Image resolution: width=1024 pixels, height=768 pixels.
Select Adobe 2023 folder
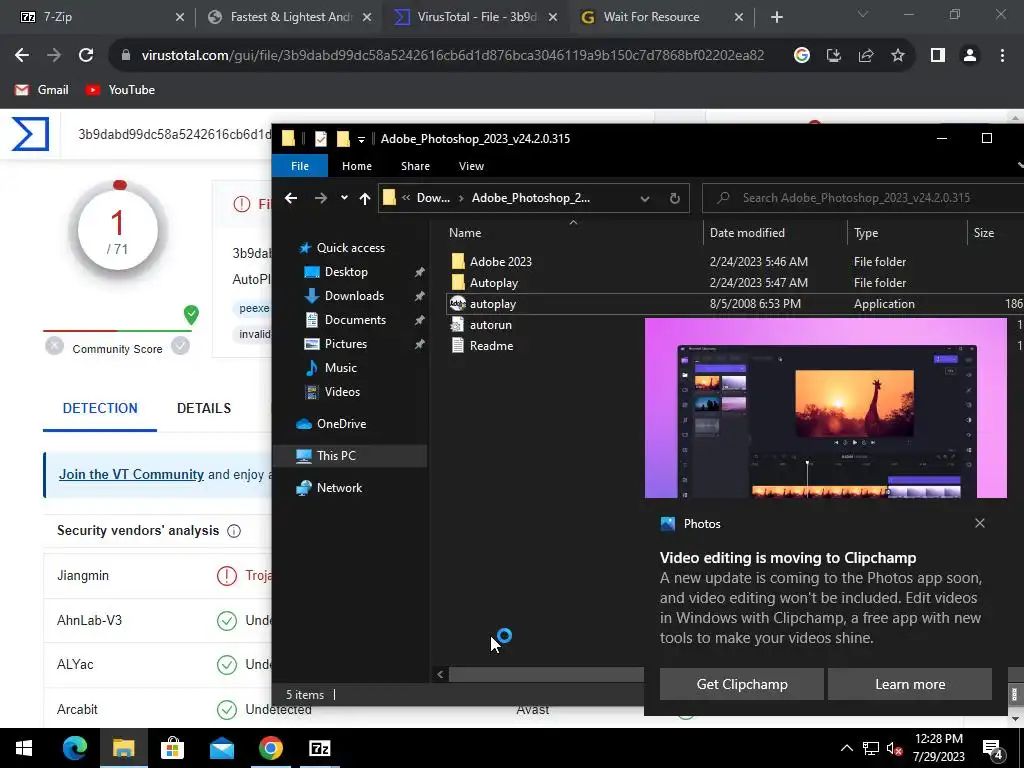500,261
